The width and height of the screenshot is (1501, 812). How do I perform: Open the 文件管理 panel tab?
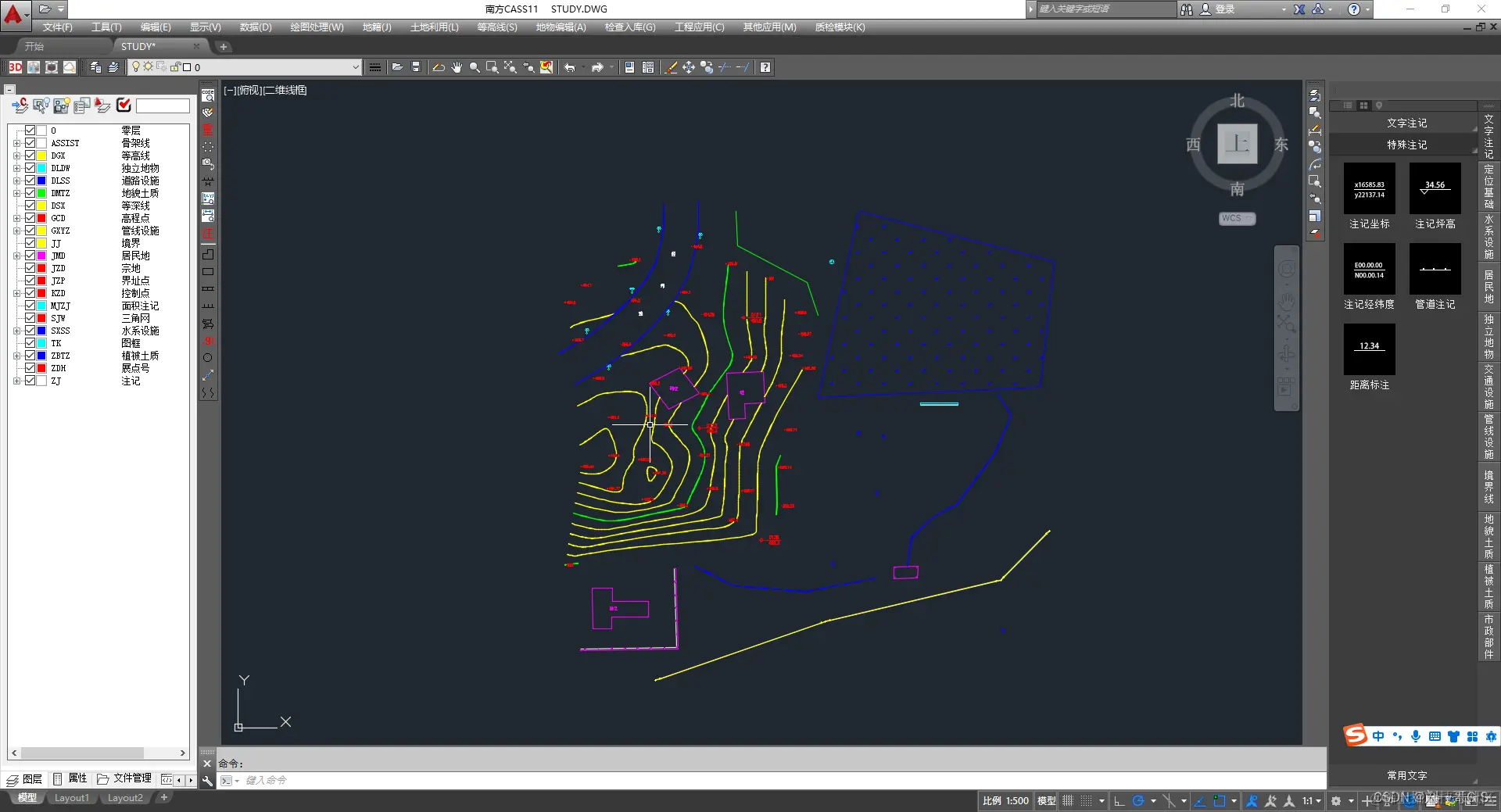click(x=124, y=778)
